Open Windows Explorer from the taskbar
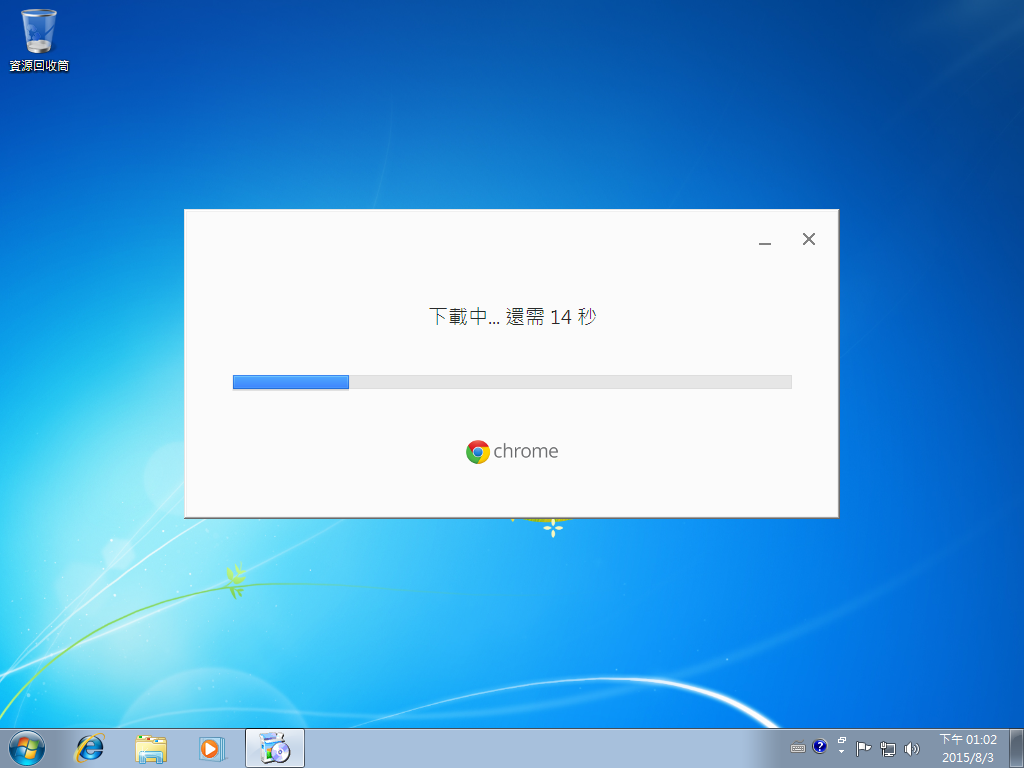The image size is (1024, 768). [x=151, y=748]
